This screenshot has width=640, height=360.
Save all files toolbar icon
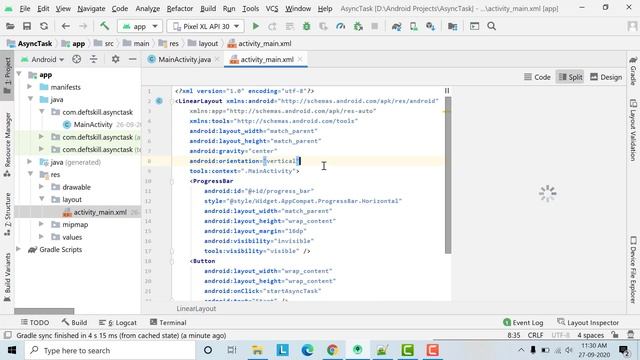point(27,26)
